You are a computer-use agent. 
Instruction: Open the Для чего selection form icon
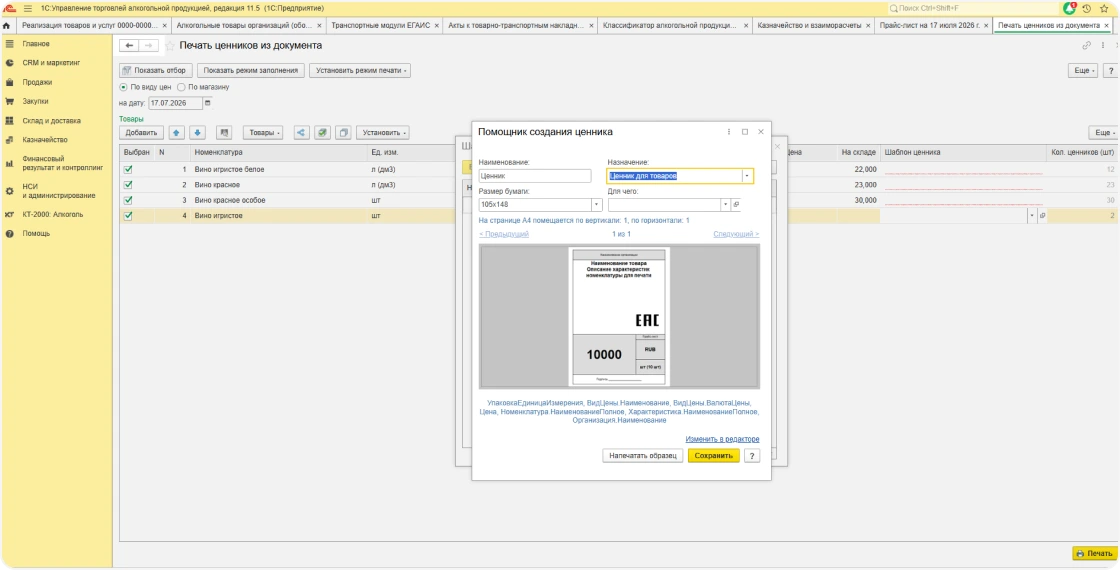pyautogui.click(x=736, y=205)
